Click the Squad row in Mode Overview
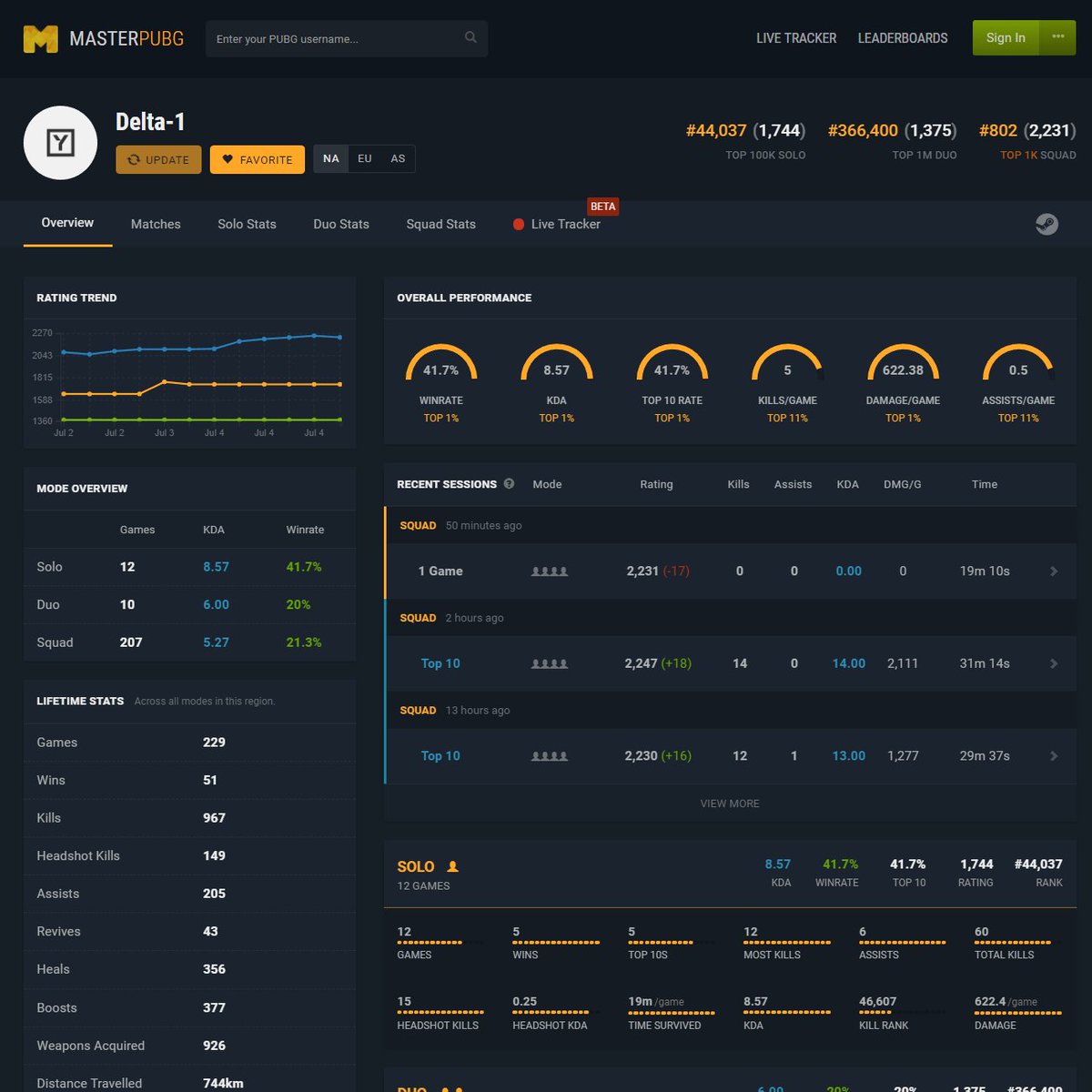Screen dimensions: 1092x1092 click(x=189, y=642)
